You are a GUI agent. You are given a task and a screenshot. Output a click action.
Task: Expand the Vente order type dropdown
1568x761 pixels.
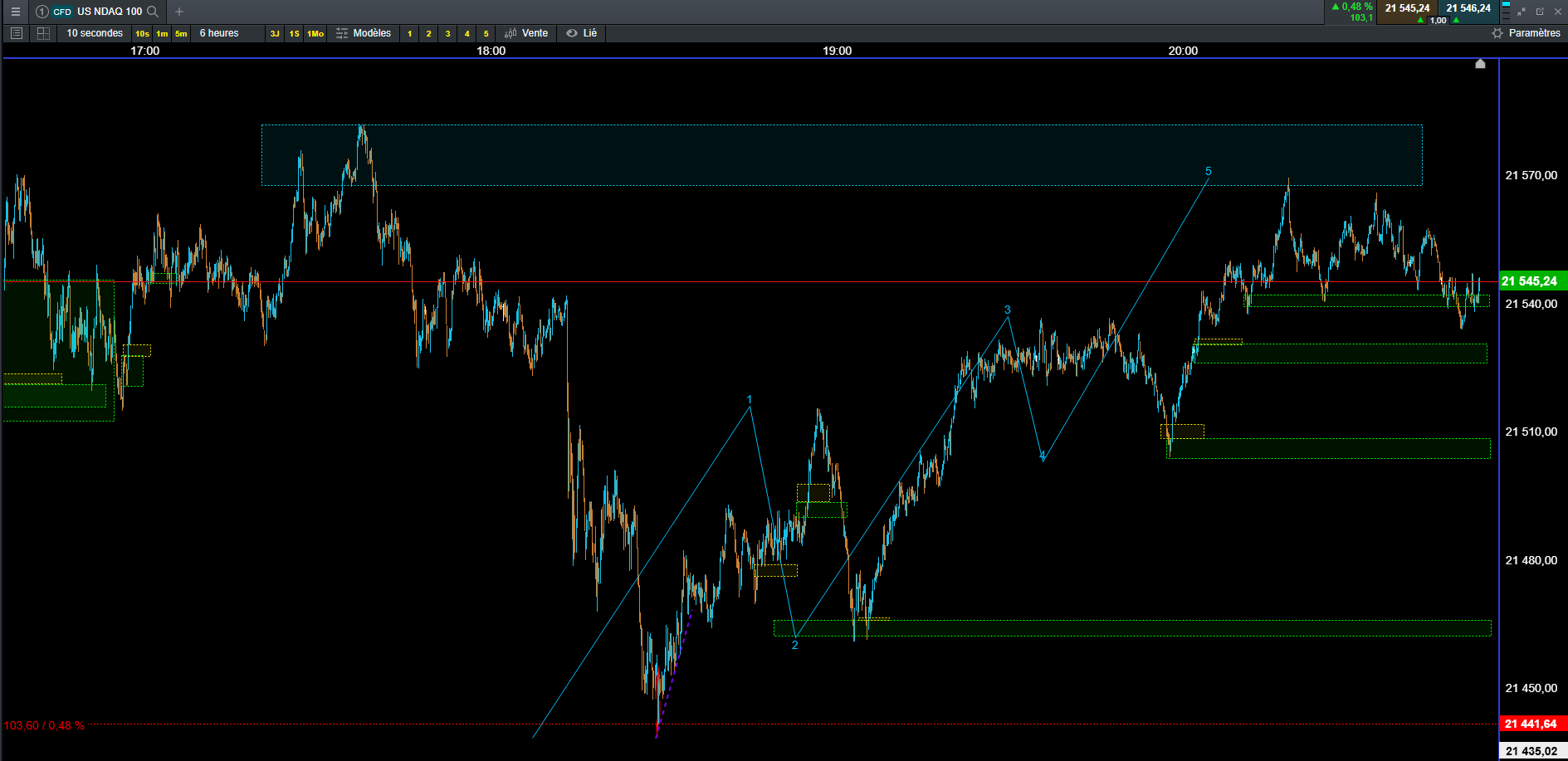pos(526,33)
